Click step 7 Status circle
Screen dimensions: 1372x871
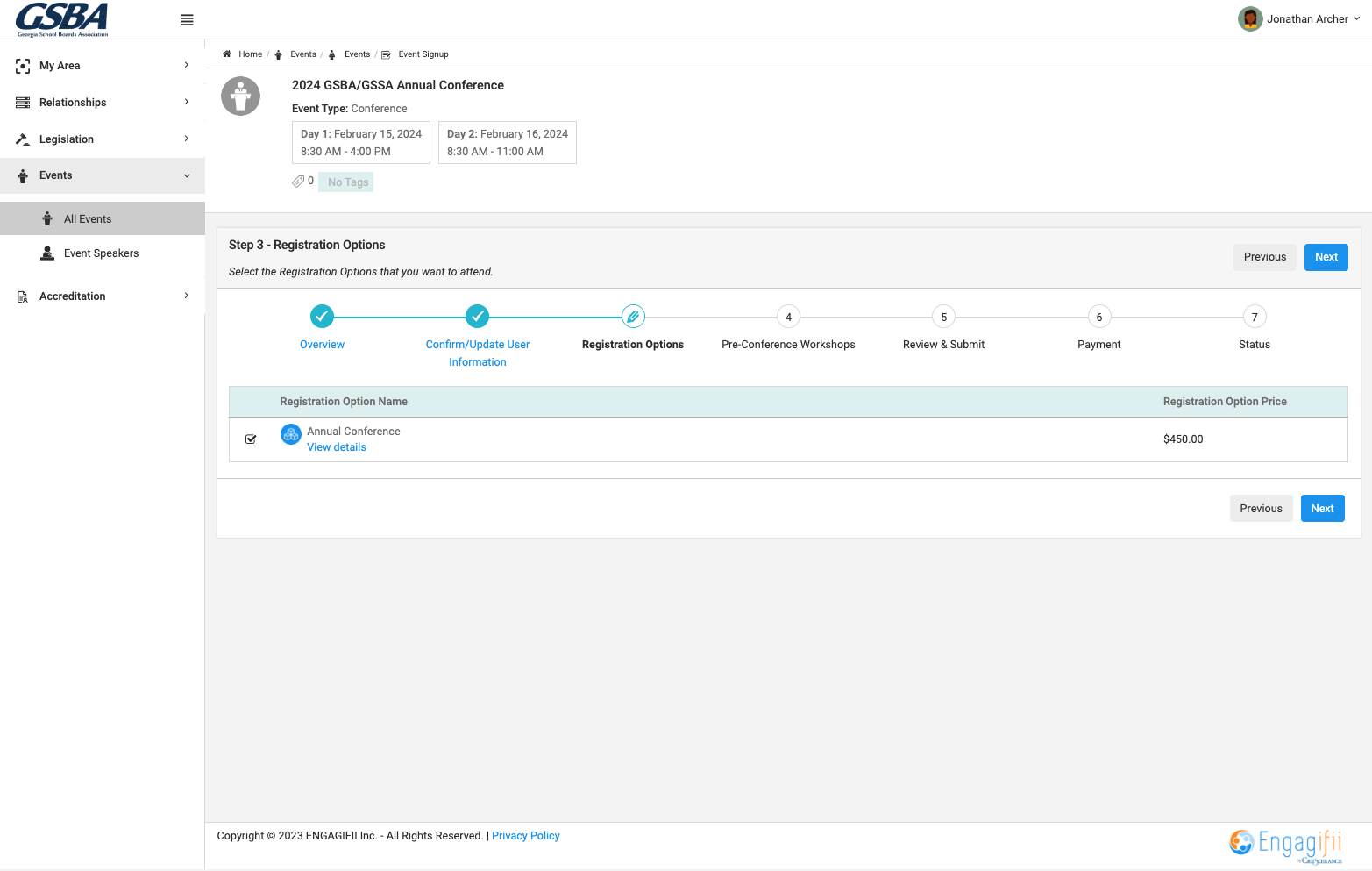1255,317
